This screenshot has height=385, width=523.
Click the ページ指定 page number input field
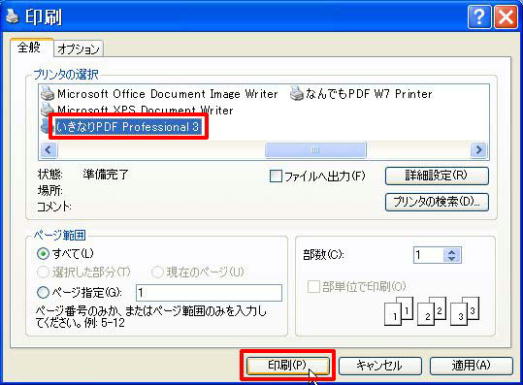point(209,293)
